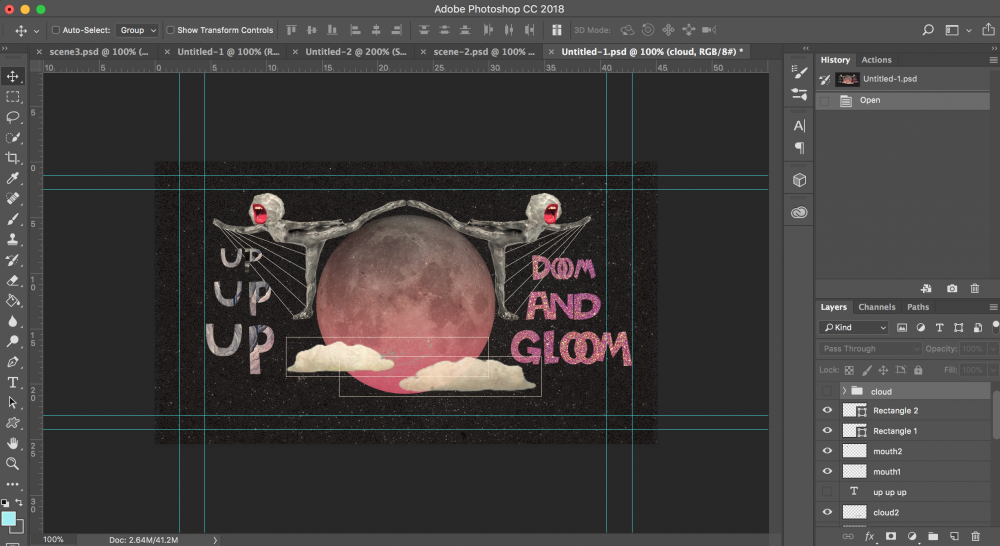Viewport: 1000px width, 546px height.
Task: Select the Rectangular Marquee tool
Action: point(12,97)
